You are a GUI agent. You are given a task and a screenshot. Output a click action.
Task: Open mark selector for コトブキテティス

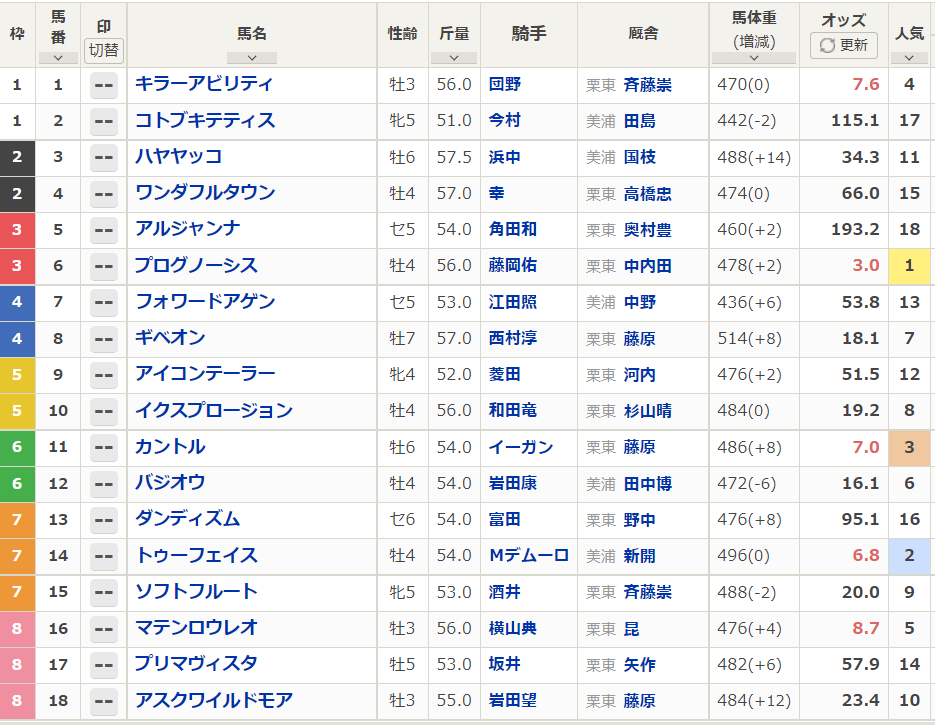point(104,122)
